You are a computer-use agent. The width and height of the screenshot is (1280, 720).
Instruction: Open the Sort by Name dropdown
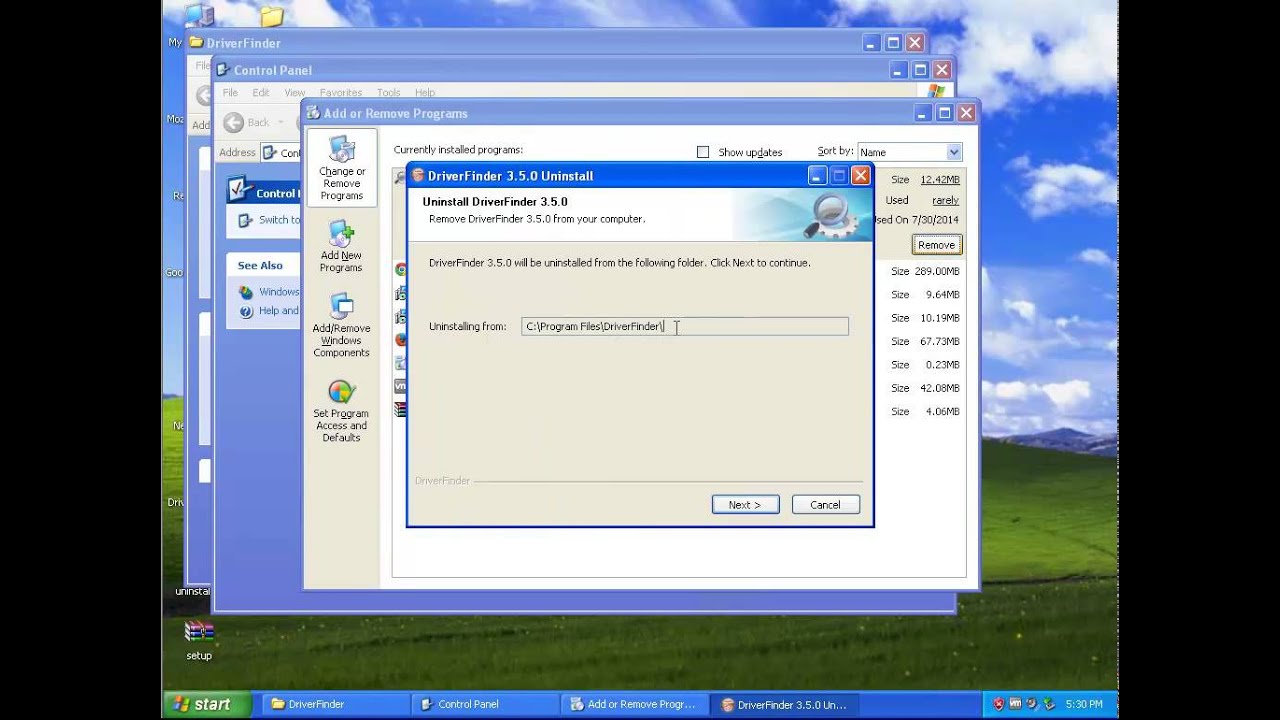(954, 152)
